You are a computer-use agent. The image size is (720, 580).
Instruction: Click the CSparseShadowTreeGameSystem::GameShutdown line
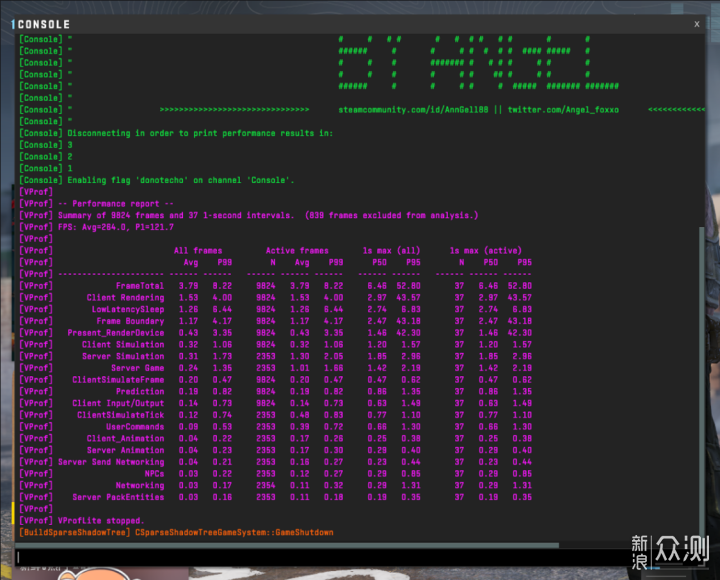point(234,533)
